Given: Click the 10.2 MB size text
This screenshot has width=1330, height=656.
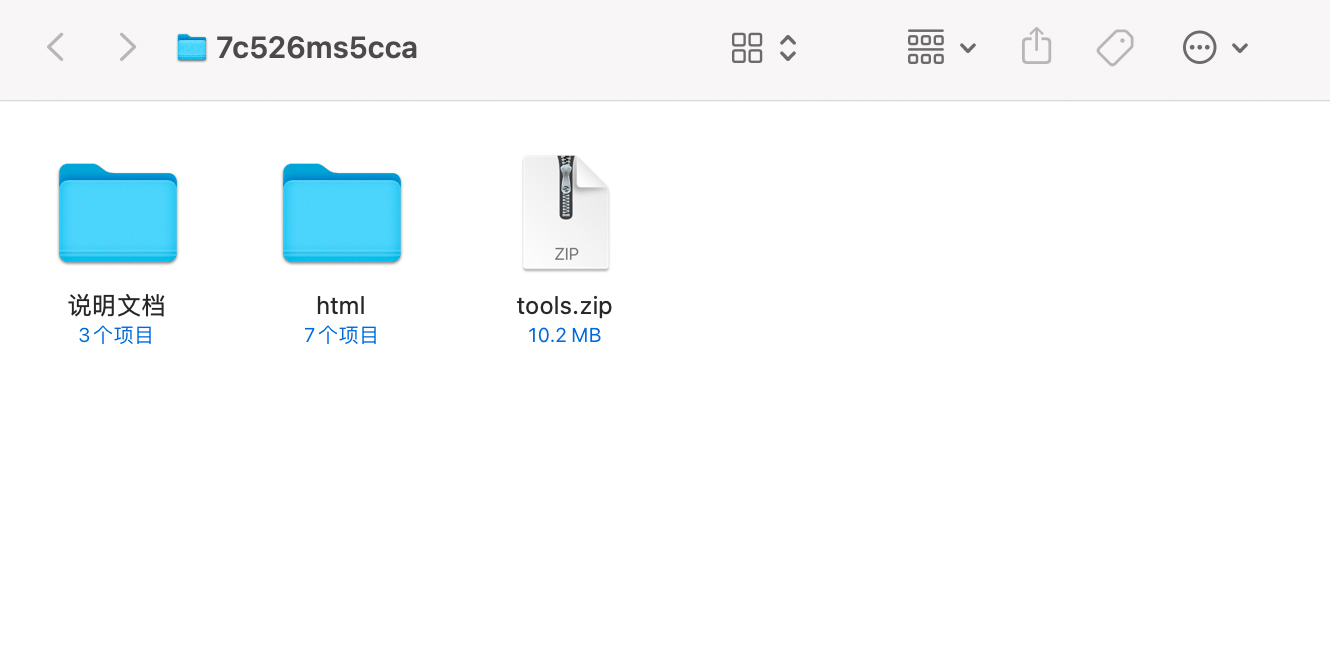Looking at the screenshot, I should (x=564, y=336).
